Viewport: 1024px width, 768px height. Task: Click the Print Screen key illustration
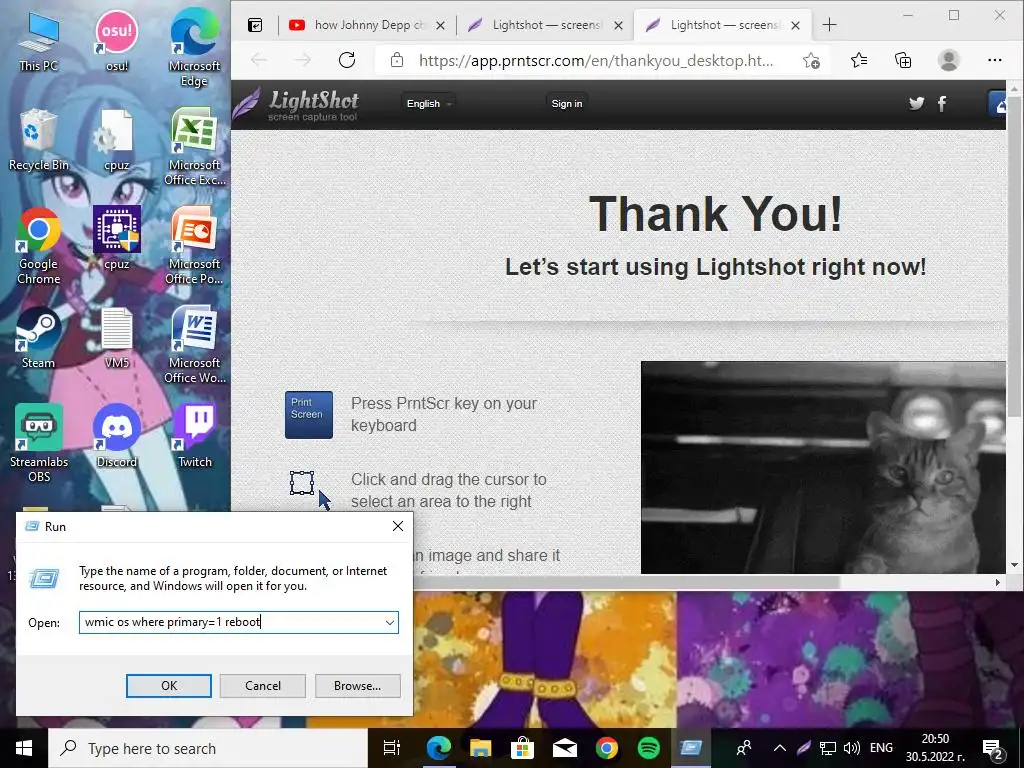click(x=309, y=415)
